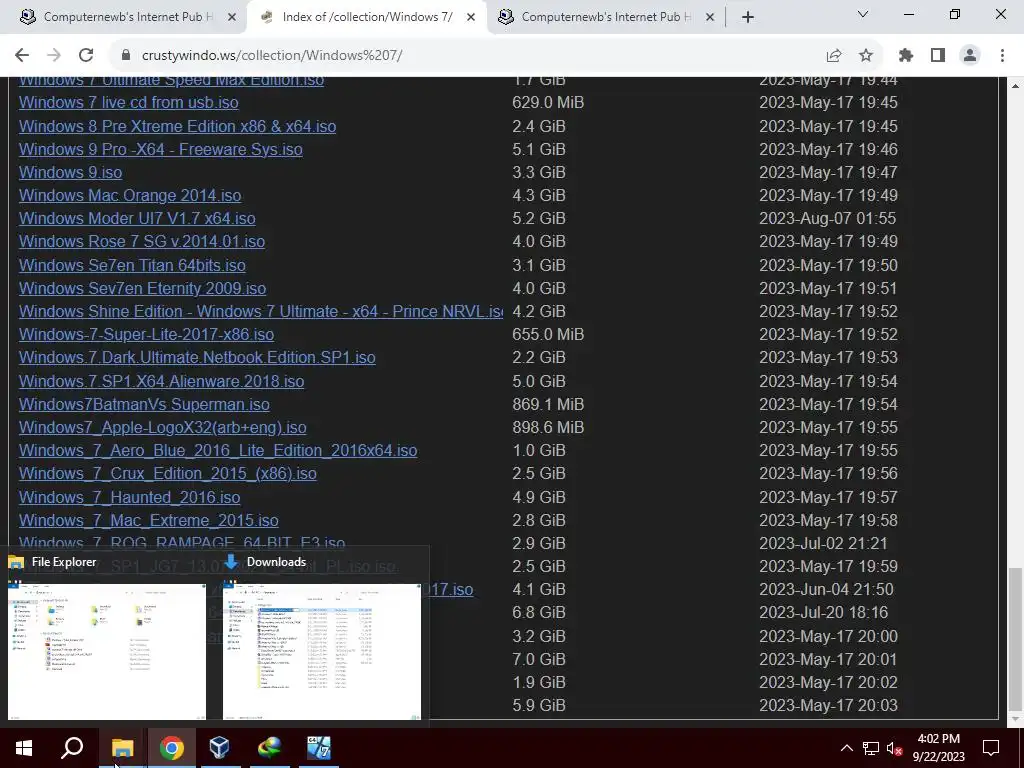Select the File Explorer window preview thumbnail
Viewport: 1024px width, 768px height.
point(107,652)
